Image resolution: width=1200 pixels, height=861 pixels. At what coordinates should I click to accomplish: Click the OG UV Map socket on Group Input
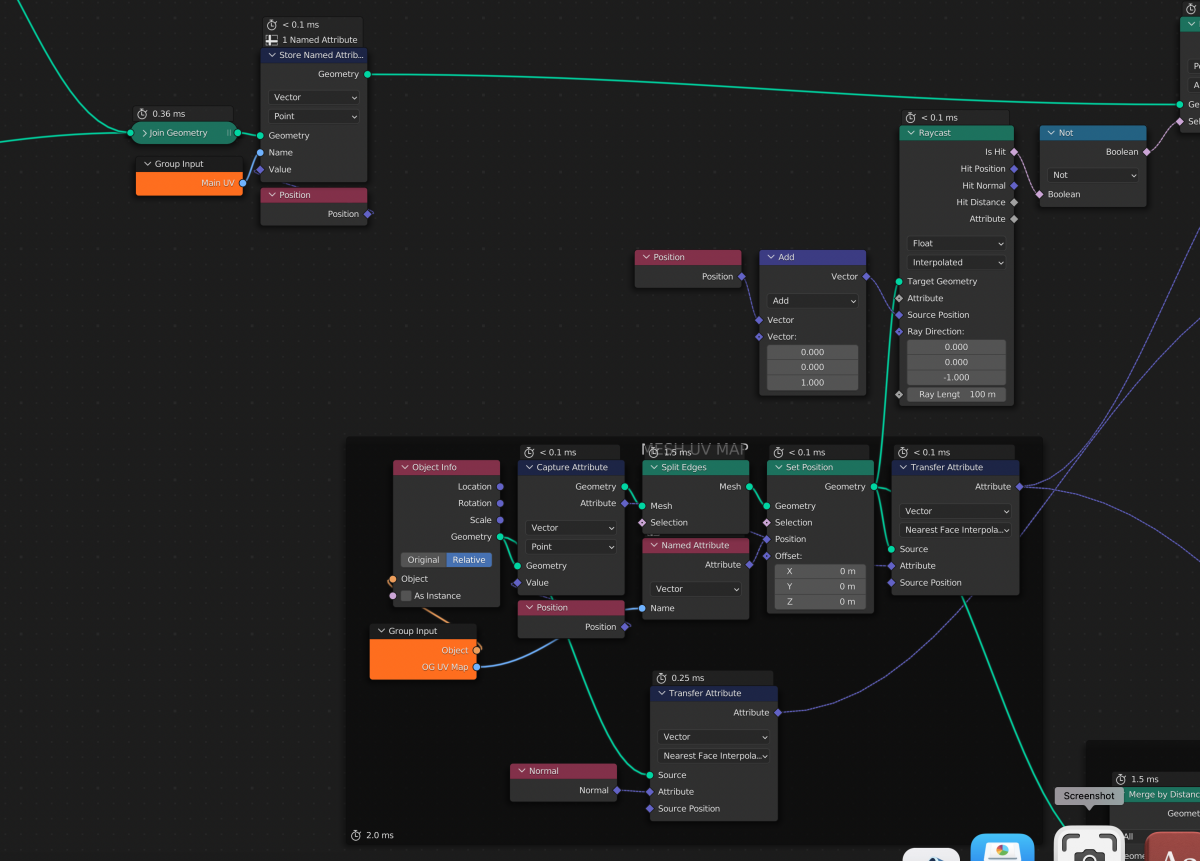point(477,667)
